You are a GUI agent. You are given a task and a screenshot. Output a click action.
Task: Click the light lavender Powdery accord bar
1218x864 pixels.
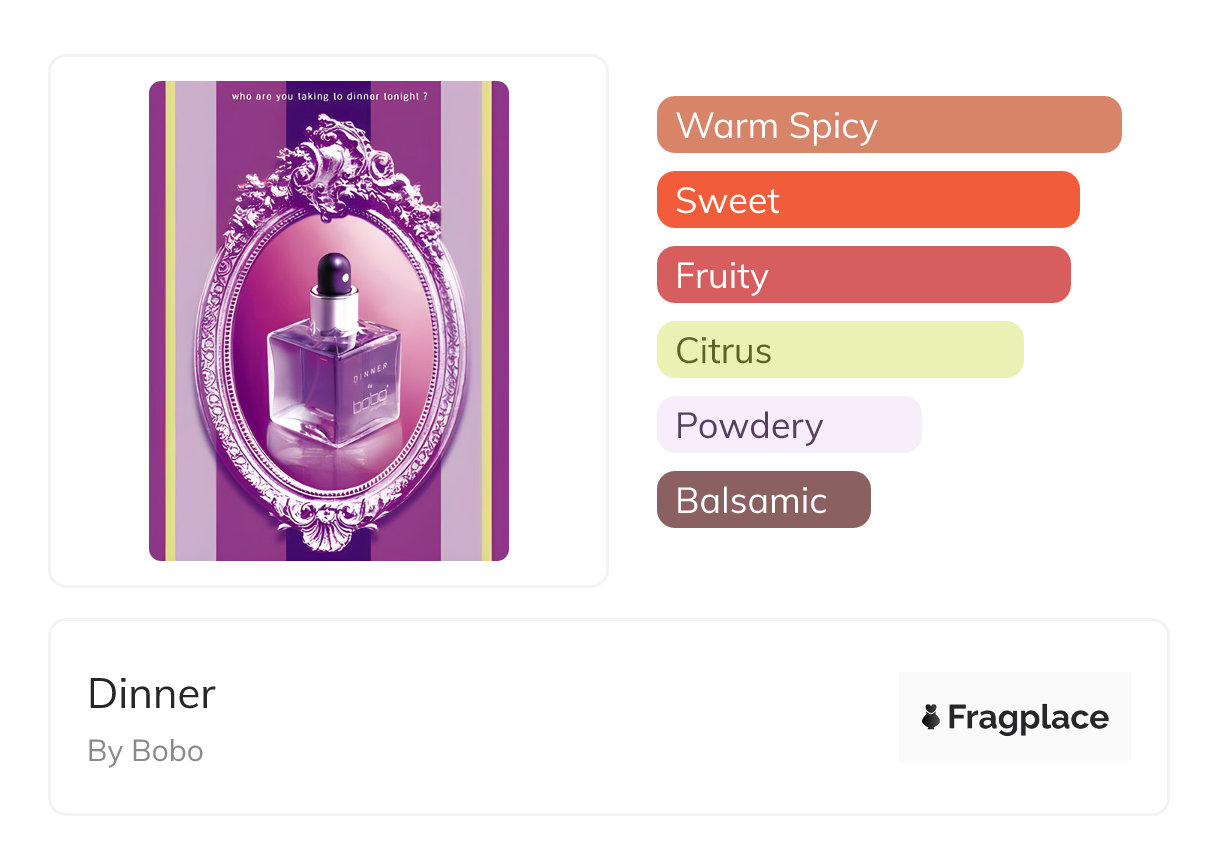[x=788, y=425]
